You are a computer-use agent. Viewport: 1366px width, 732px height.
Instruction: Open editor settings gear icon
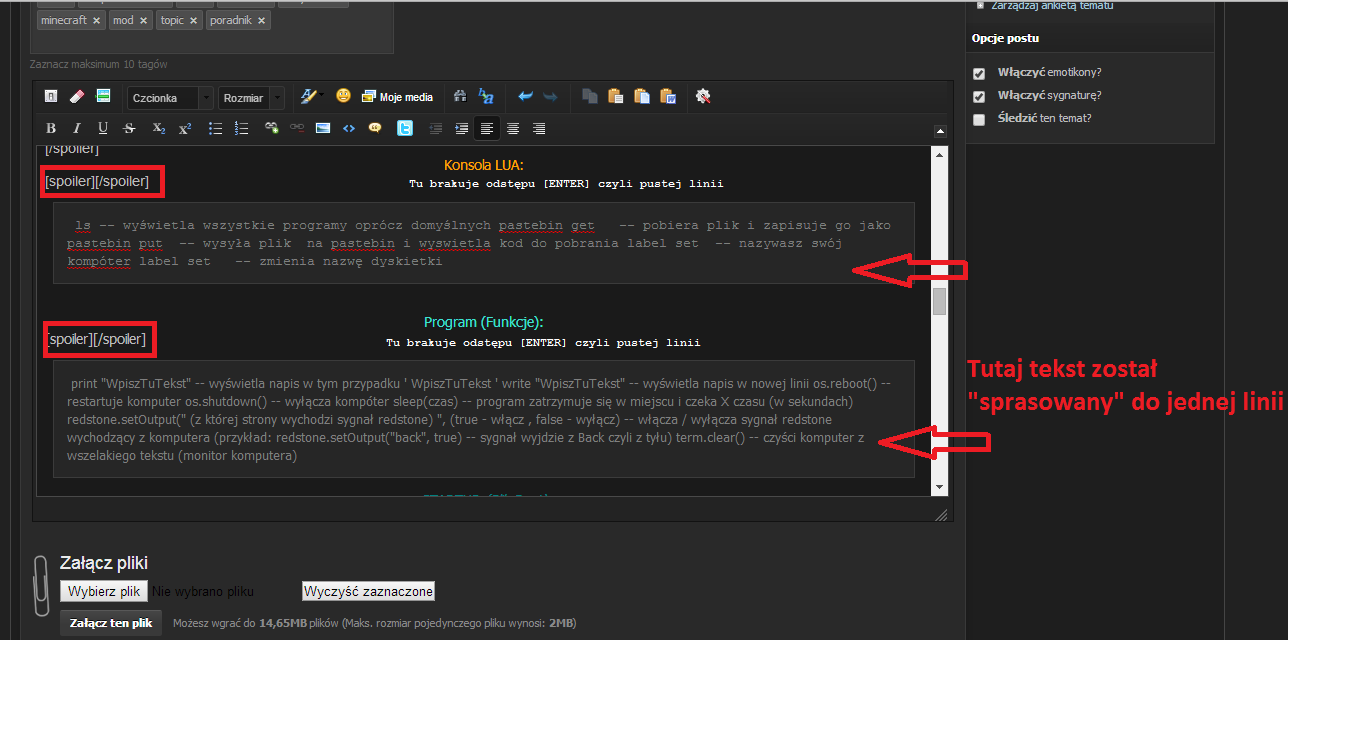[703, 97]
